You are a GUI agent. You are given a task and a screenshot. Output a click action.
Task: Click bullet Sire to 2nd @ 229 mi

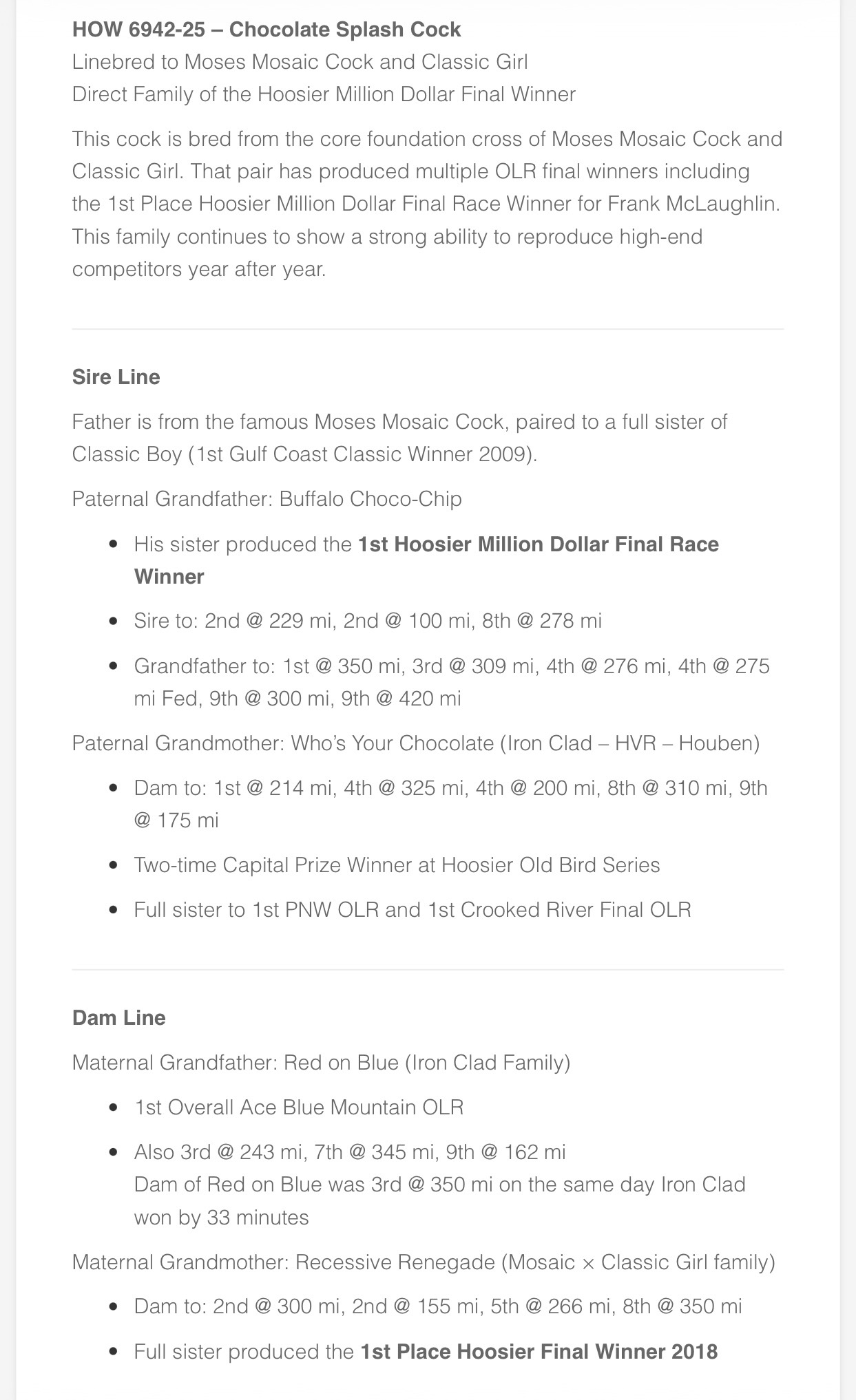368,621
